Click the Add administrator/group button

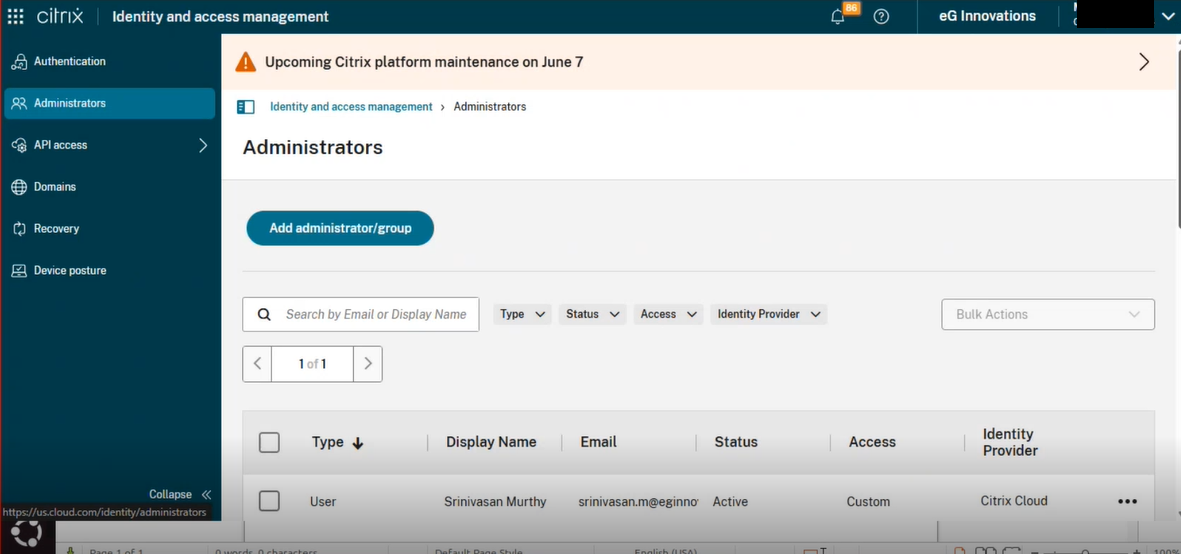point(340,228)
